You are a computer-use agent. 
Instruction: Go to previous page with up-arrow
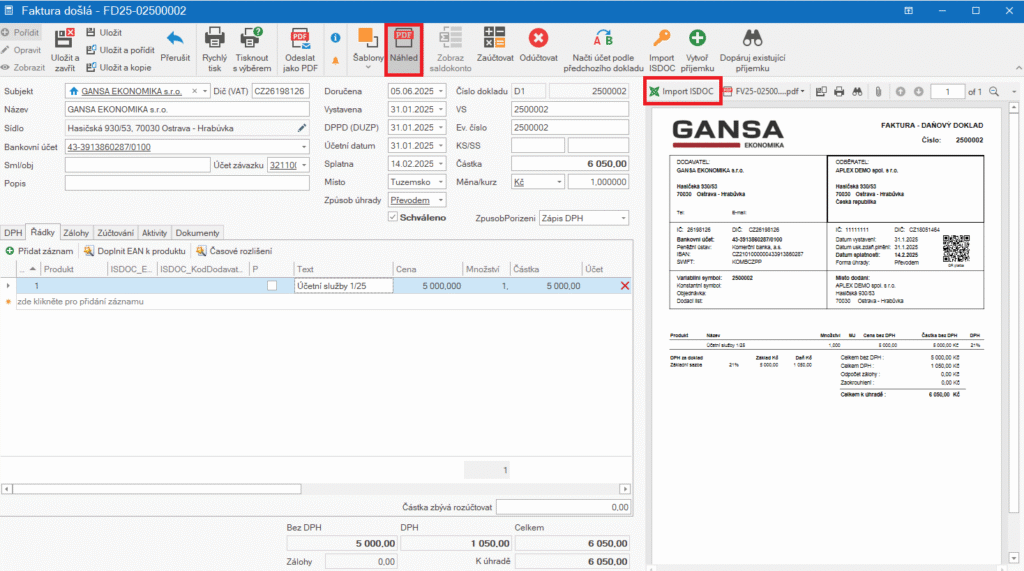[900, 91]
